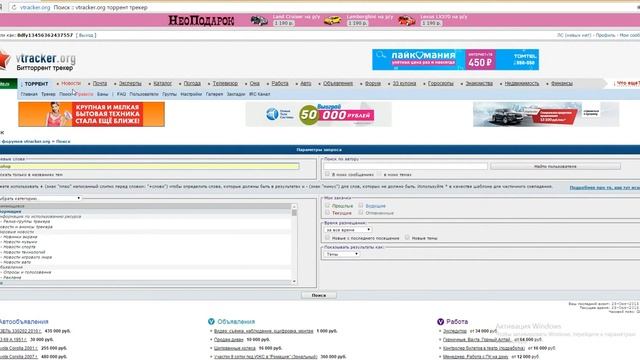Open the Профиль link at top
Image resolution: width=640 pixels, height=360 pixels.
point(605,36)
